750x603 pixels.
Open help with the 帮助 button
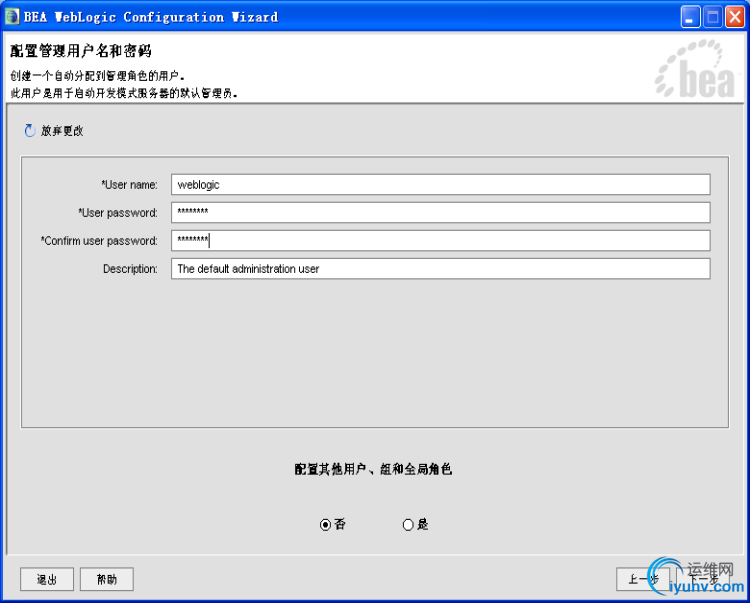tap(107, 579)
